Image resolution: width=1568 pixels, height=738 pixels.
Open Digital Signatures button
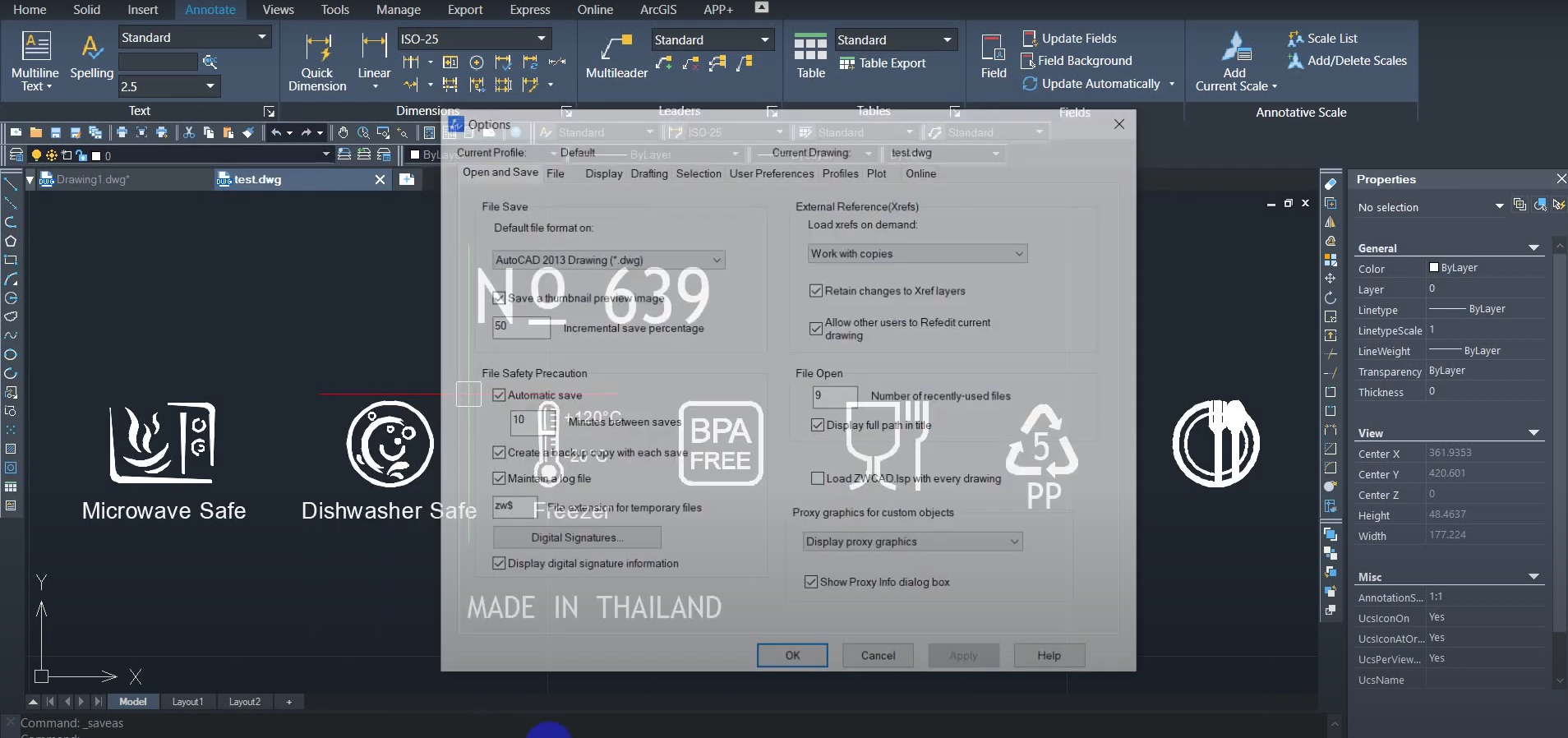pos(577,537)
